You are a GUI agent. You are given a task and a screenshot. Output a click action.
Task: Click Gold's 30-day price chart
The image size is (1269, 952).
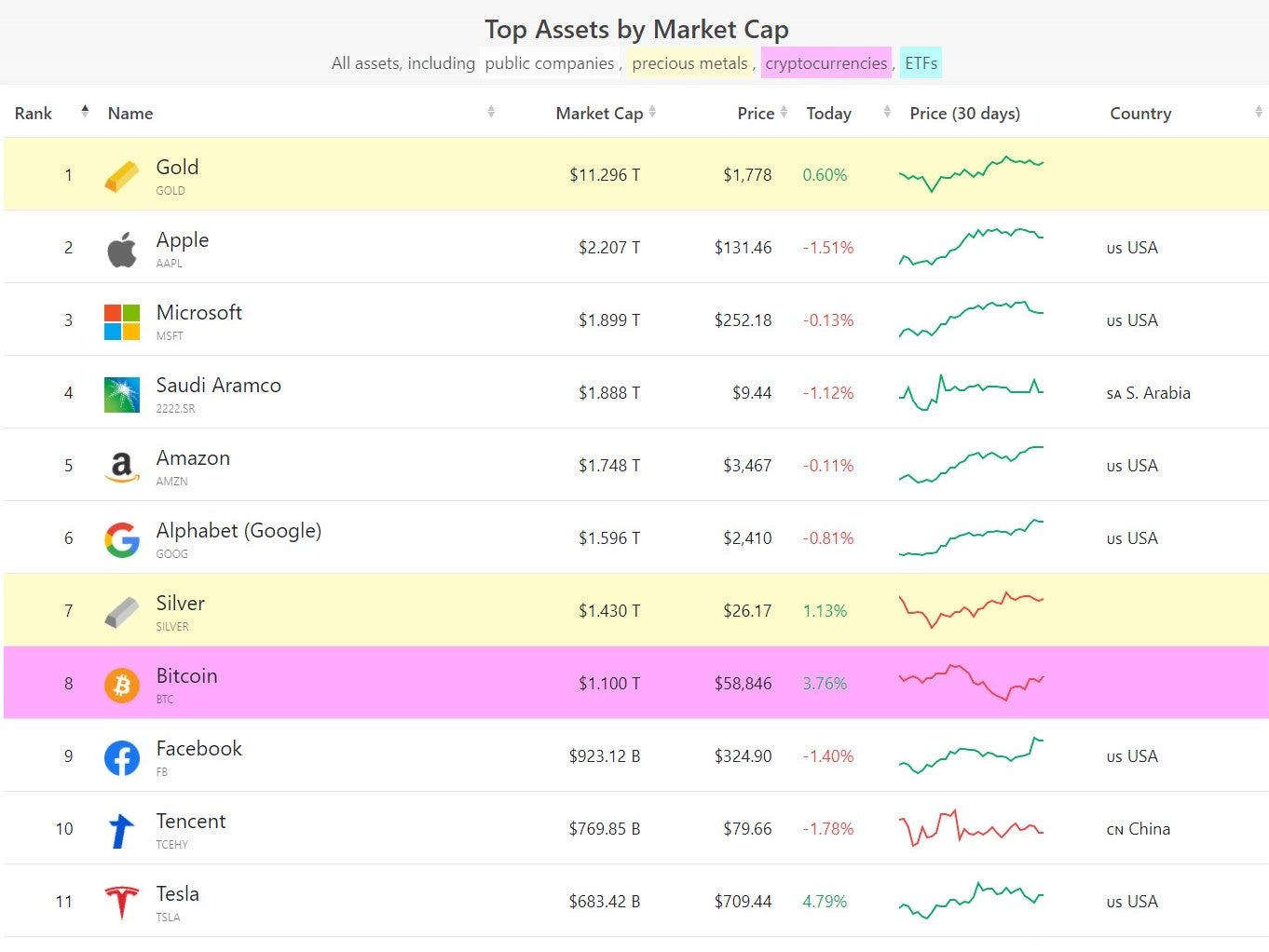coord(971,174)
